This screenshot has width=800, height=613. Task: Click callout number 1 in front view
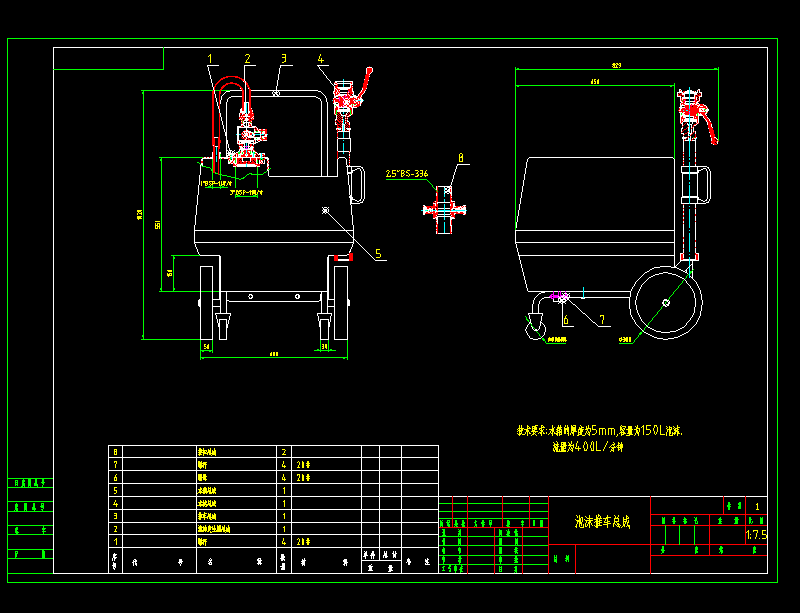[211, 58]
